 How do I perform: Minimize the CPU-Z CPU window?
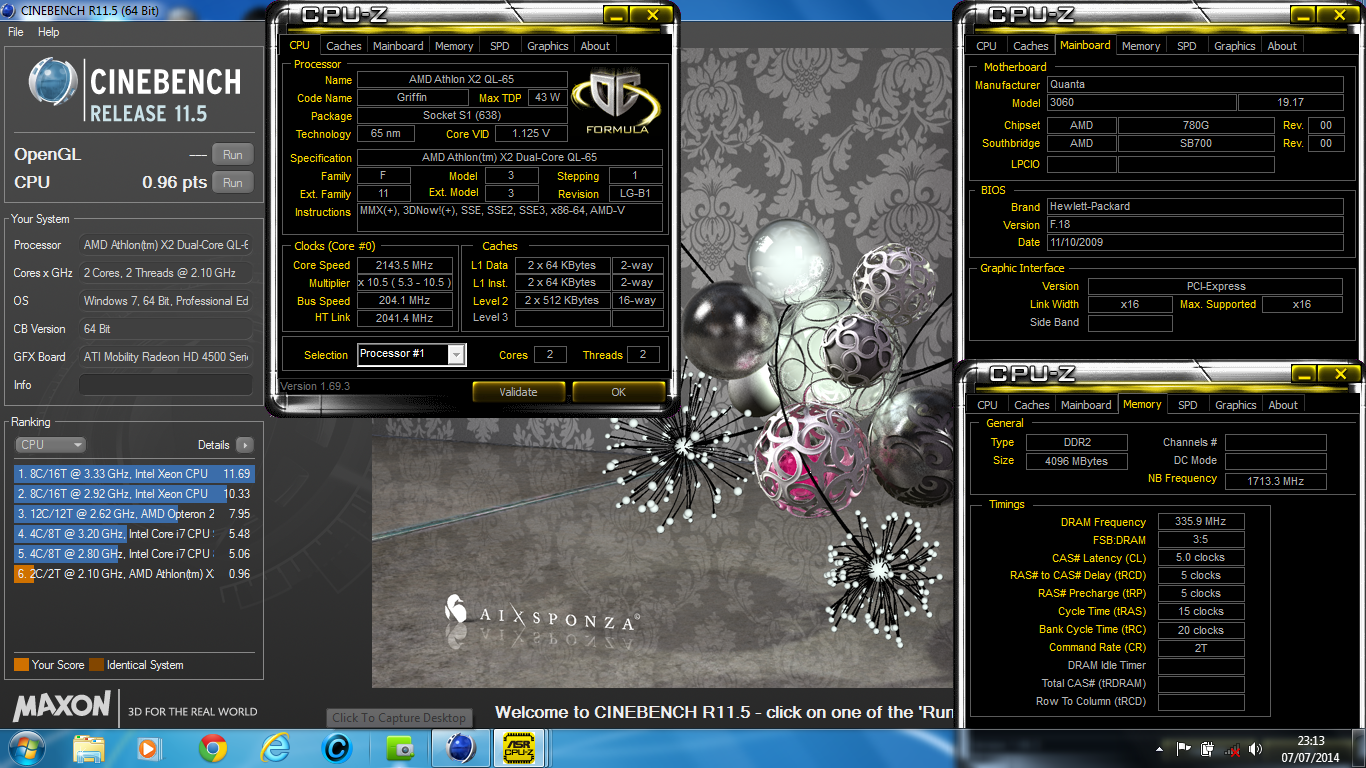click(617, 15)
